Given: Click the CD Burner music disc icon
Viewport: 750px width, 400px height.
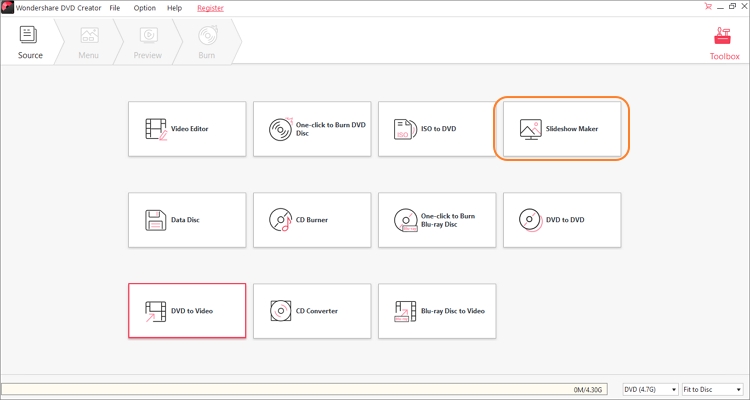Looking at the screenshot, I should point(281,220).
